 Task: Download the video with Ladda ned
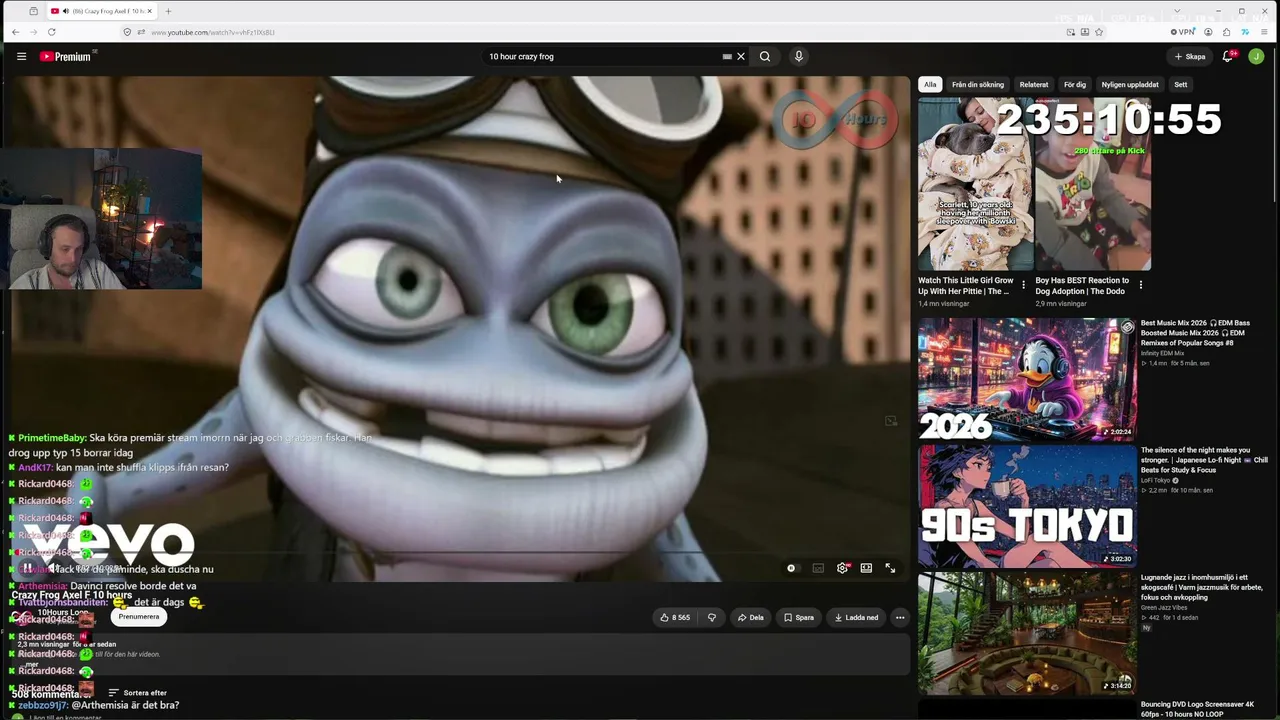tap(857, 617)
